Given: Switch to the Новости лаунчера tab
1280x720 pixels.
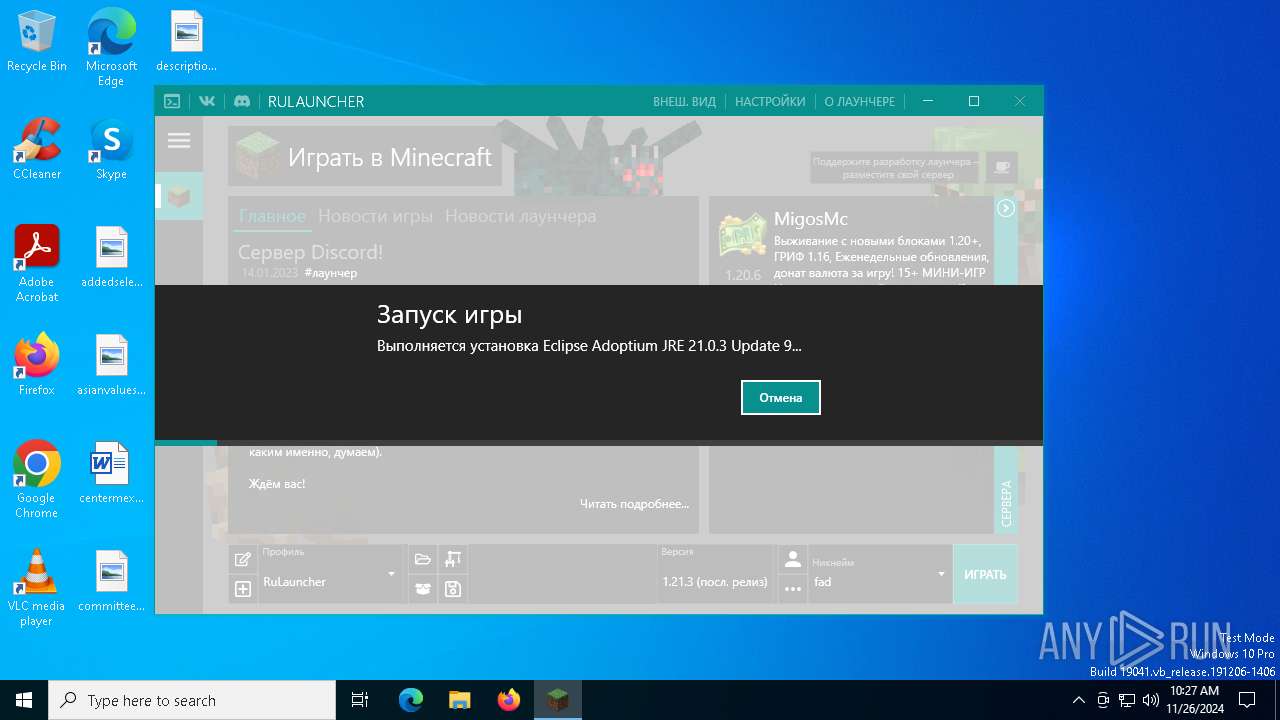Looking at the screenshot, I should (x=520, y=216).
